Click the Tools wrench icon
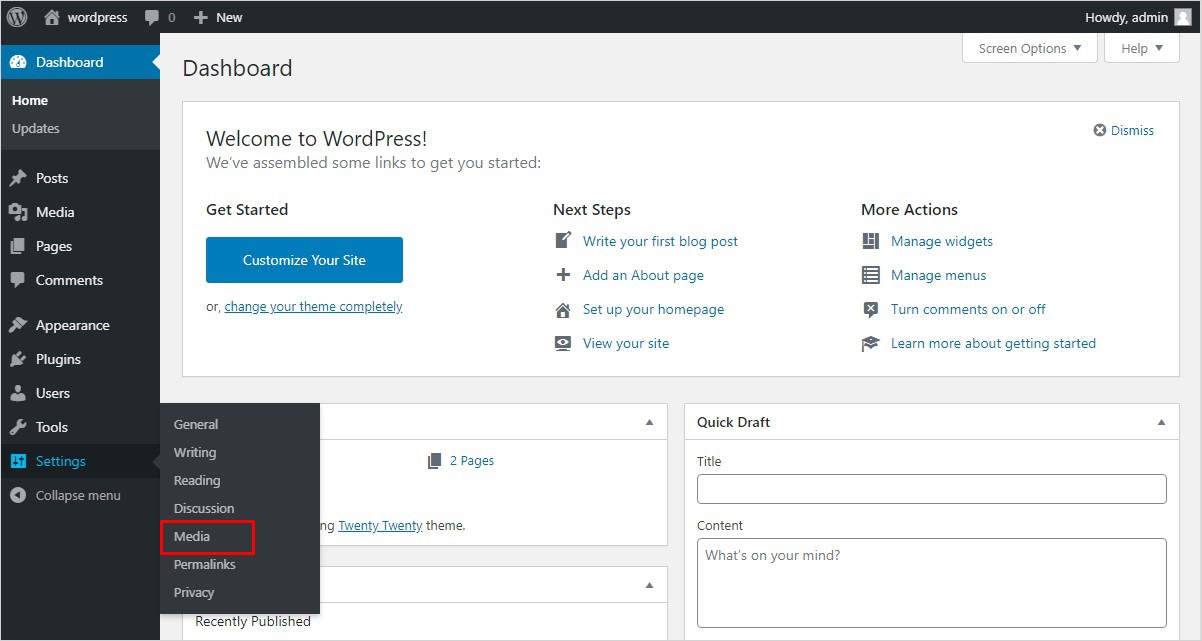 (x=18, y=427)
